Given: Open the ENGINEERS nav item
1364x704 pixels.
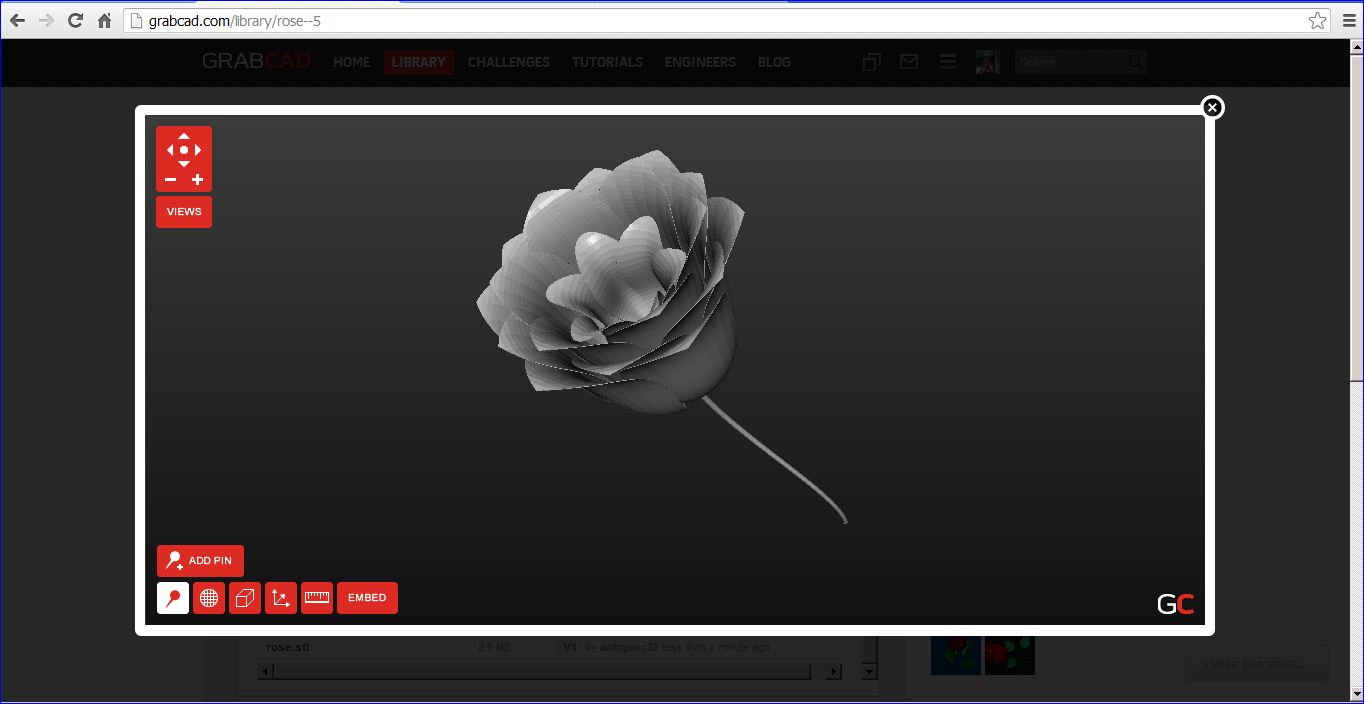Looking at the screenshot, I should coord(700,62).
